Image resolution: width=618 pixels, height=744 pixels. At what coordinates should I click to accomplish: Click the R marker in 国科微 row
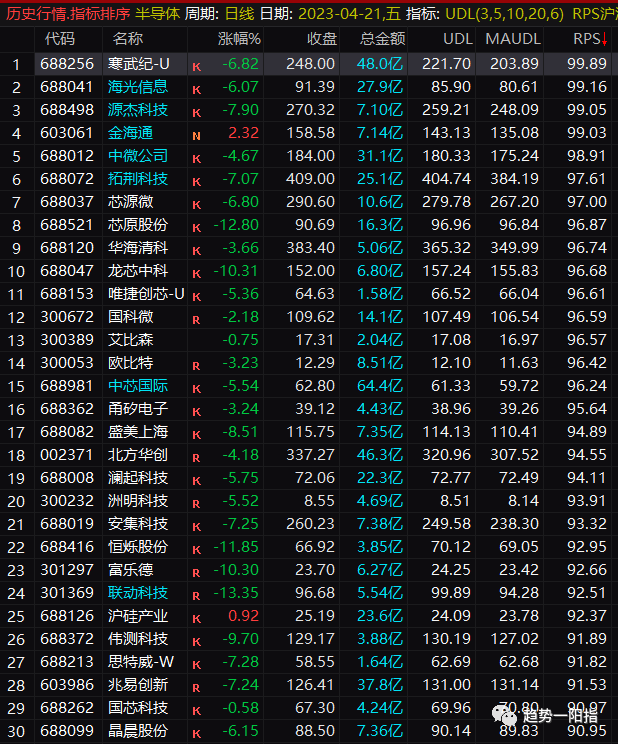tap(197, 321)
